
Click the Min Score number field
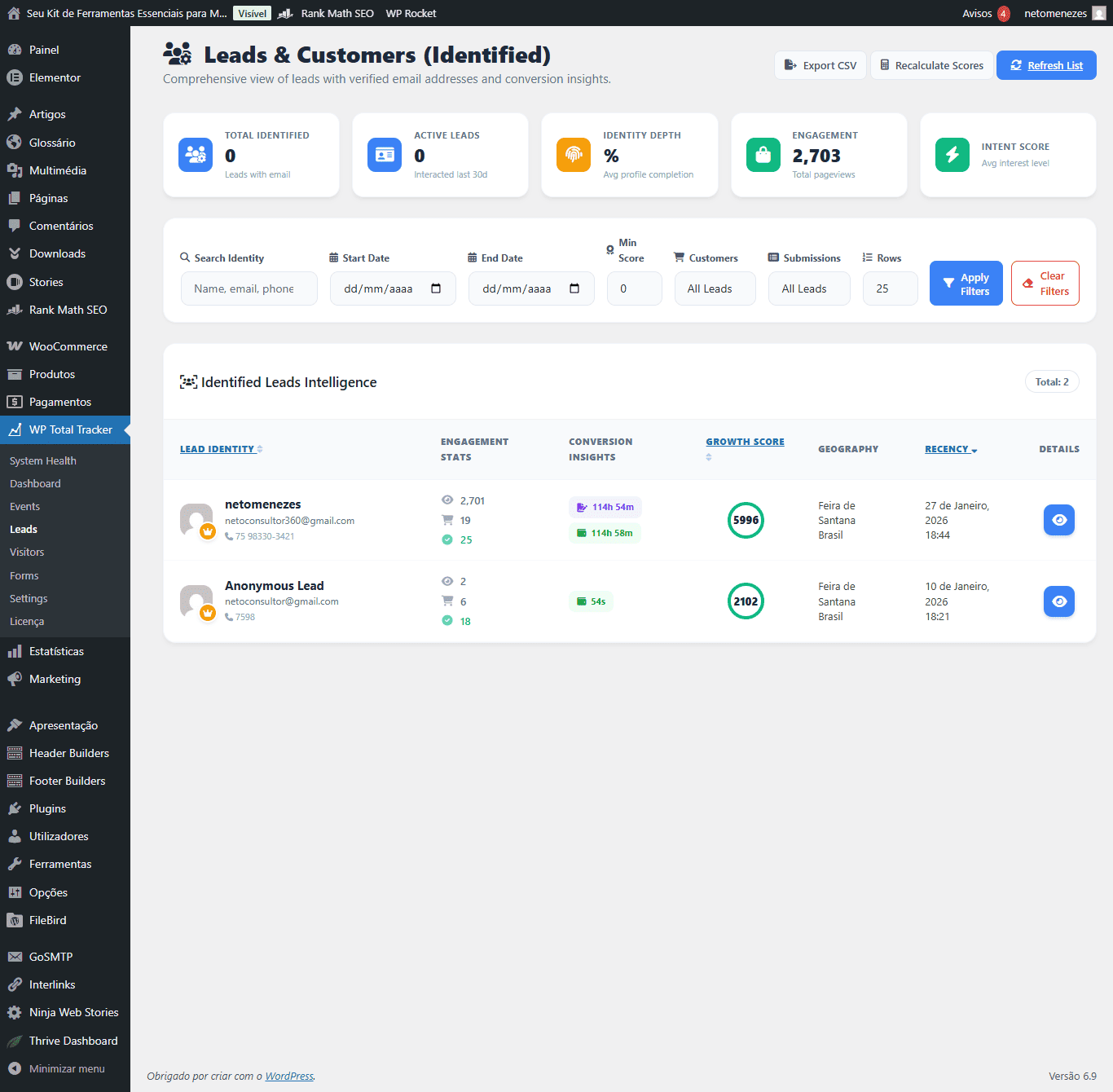click(x=635, y=288)
